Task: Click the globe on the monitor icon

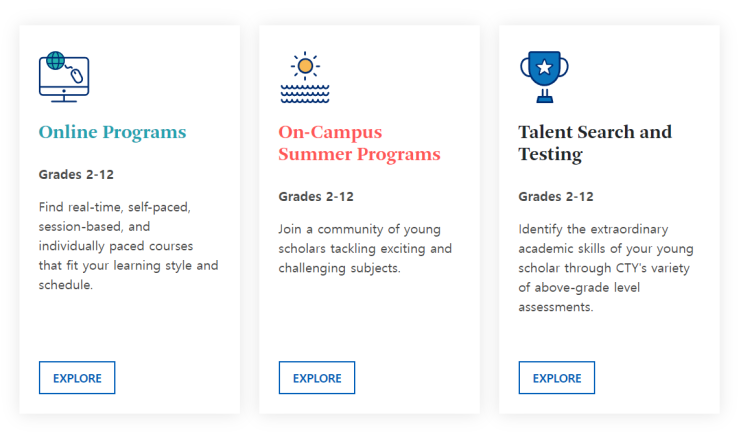Action: click(55, 61)
